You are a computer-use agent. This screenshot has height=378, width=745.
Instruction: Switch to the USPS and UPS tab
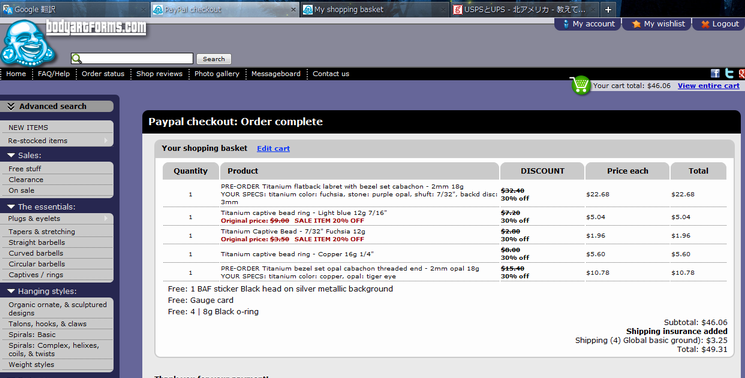coord(525,9)
